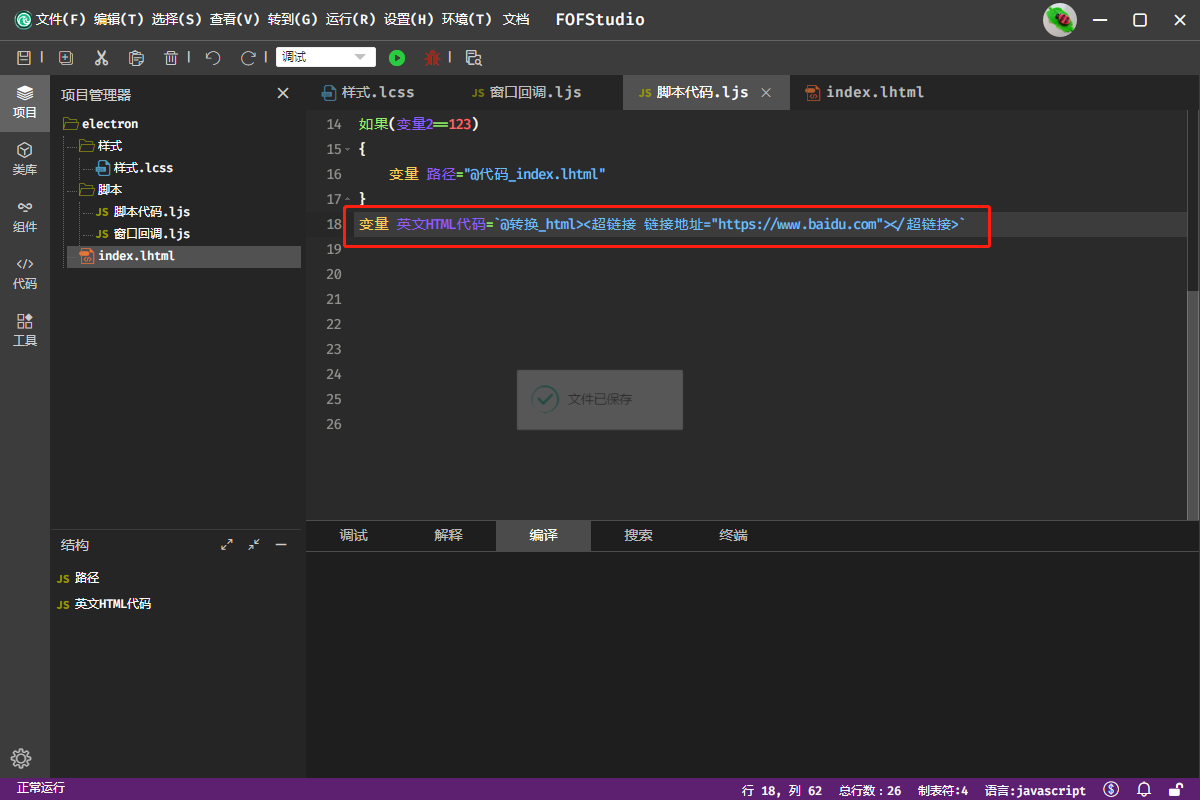The height and width of the screenshot is (800, 1200).
Task: Open the 设置(H) menu
Action: point(409,20)
